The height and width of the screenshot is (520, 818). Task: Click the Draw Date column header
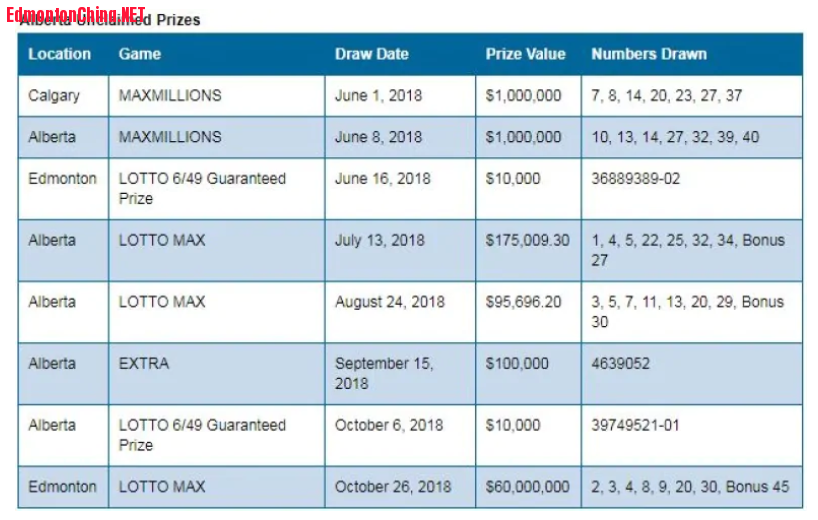pos(371,54)
